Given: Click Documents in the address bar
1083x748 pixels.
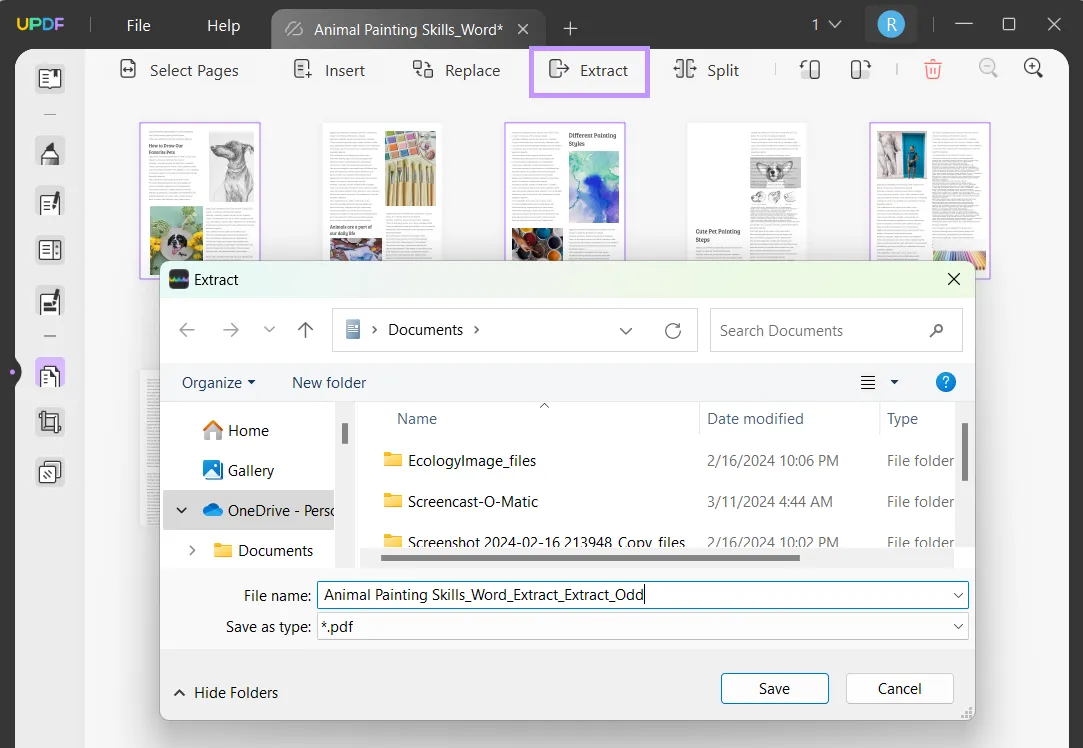Looking at the screenshot, I should 425,330.
